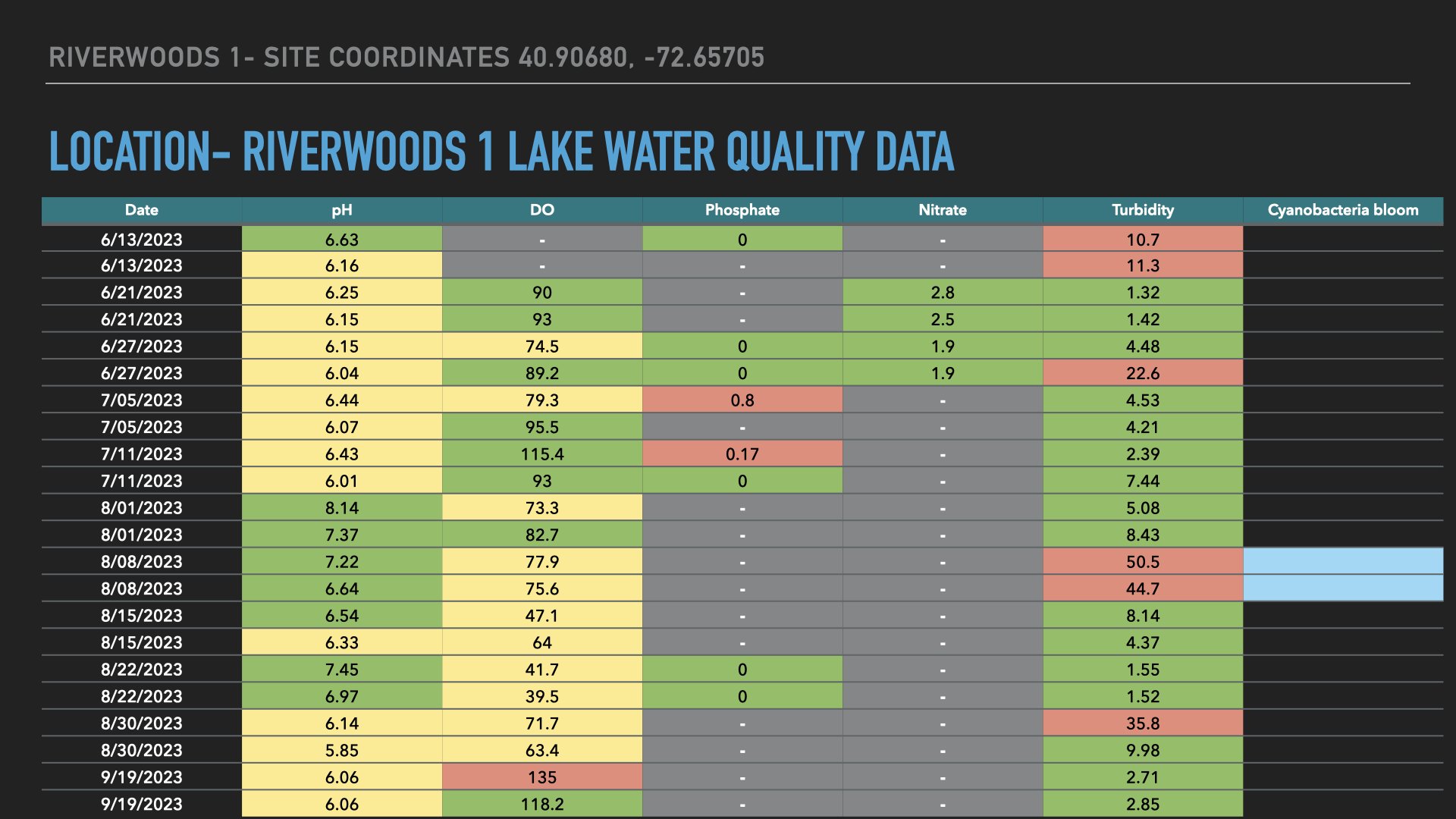Select the Turbidity cell reading 1.32
The image size is (1456, 819).
click(x=1143, y=292)
